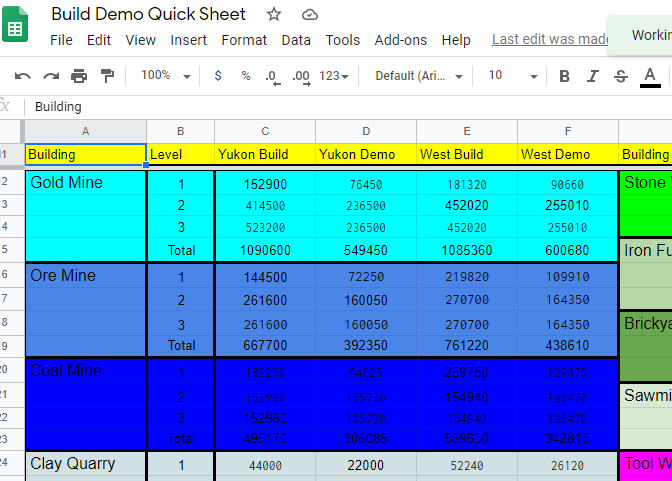Star the Build Demo Quick Sheet document
The image size is (672, 481).
coord(274,15)
